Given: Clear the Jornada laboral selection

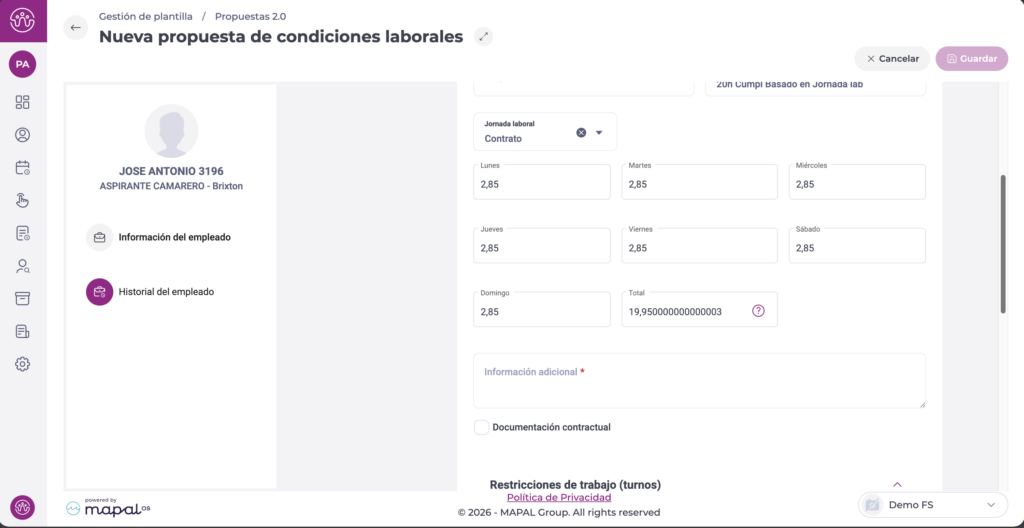Looking at the screenshot, I should point(581,132).
